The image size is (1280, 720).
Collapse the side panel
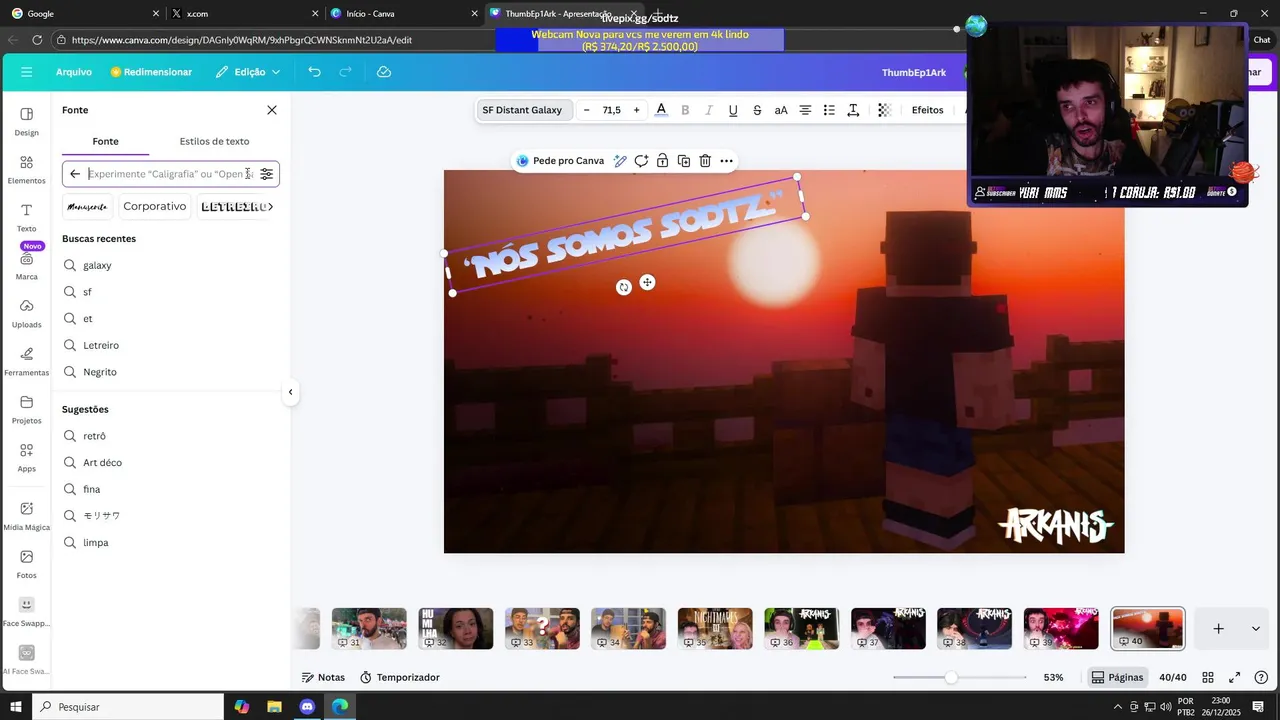tap(290, 392)
